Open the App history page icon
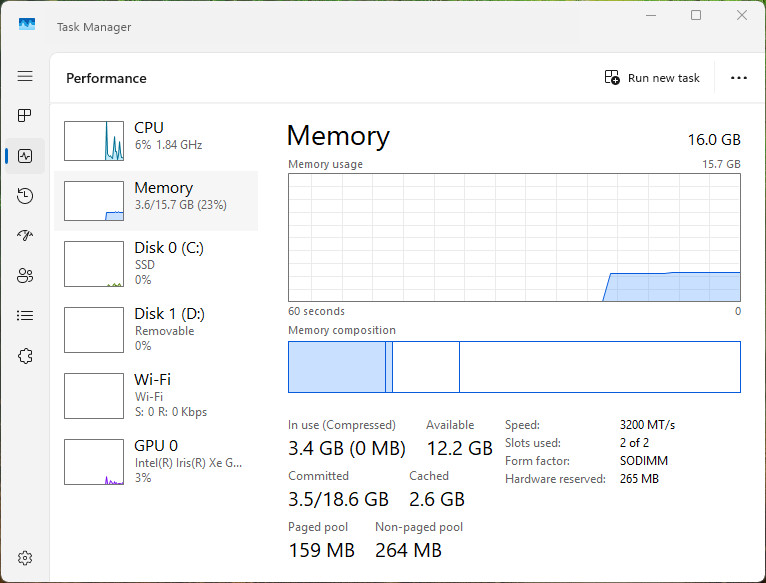The image size is (766, 583). point(25,195)
